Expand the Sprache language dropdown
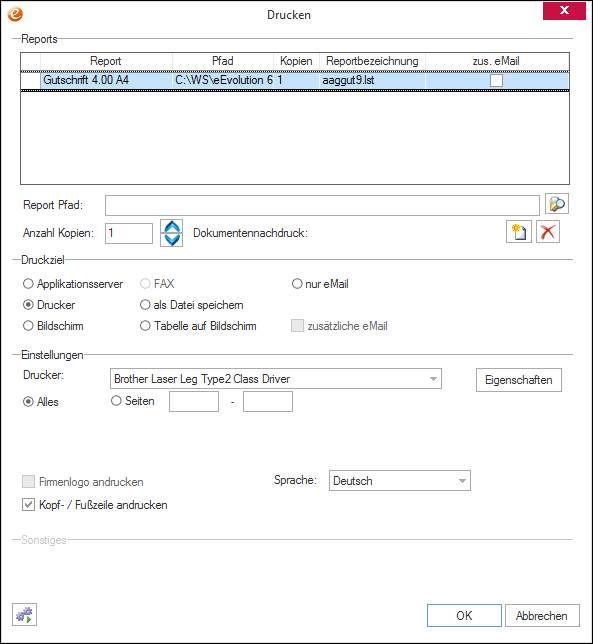 [x=400, y=481]
